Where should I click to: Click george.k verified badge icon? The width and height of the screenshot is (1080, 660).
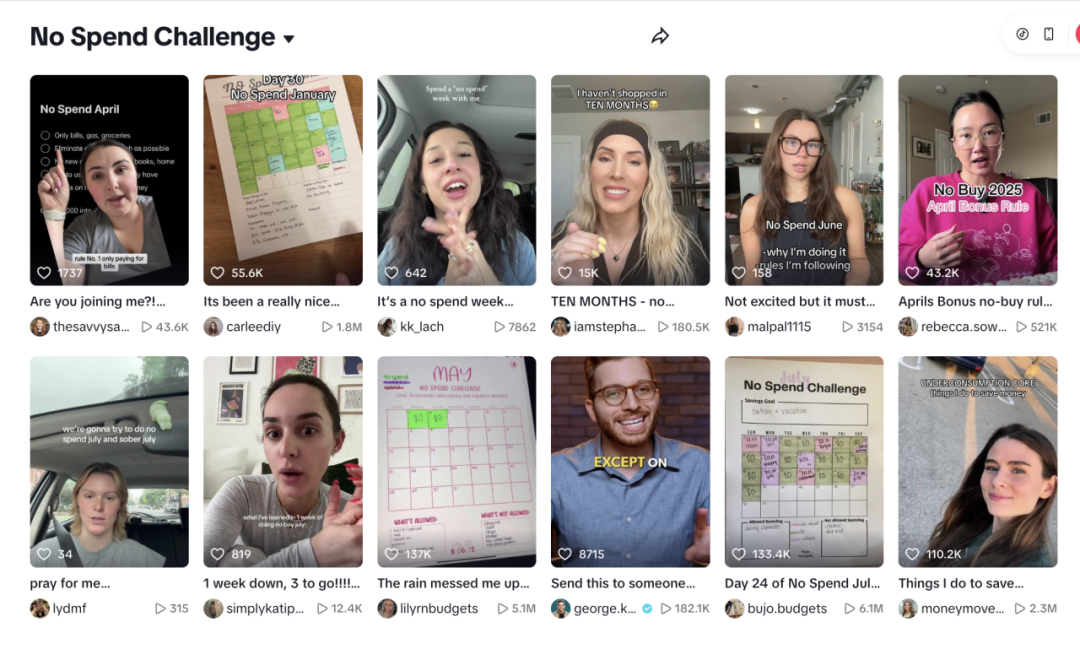coord(647,608)
